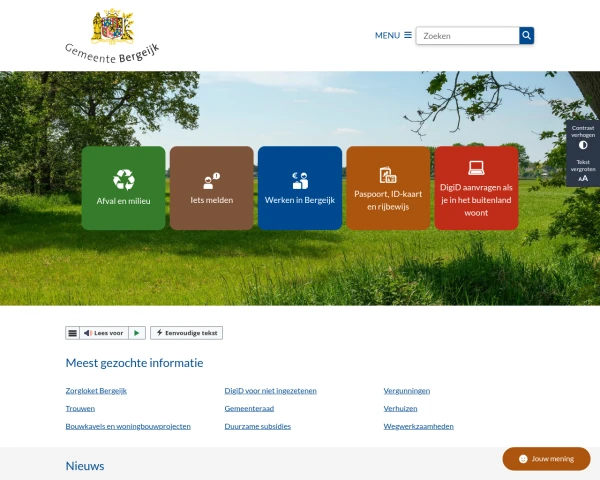
Task: Switch on Eenvoudige tekst mode
Action: (x=186, y=333)
